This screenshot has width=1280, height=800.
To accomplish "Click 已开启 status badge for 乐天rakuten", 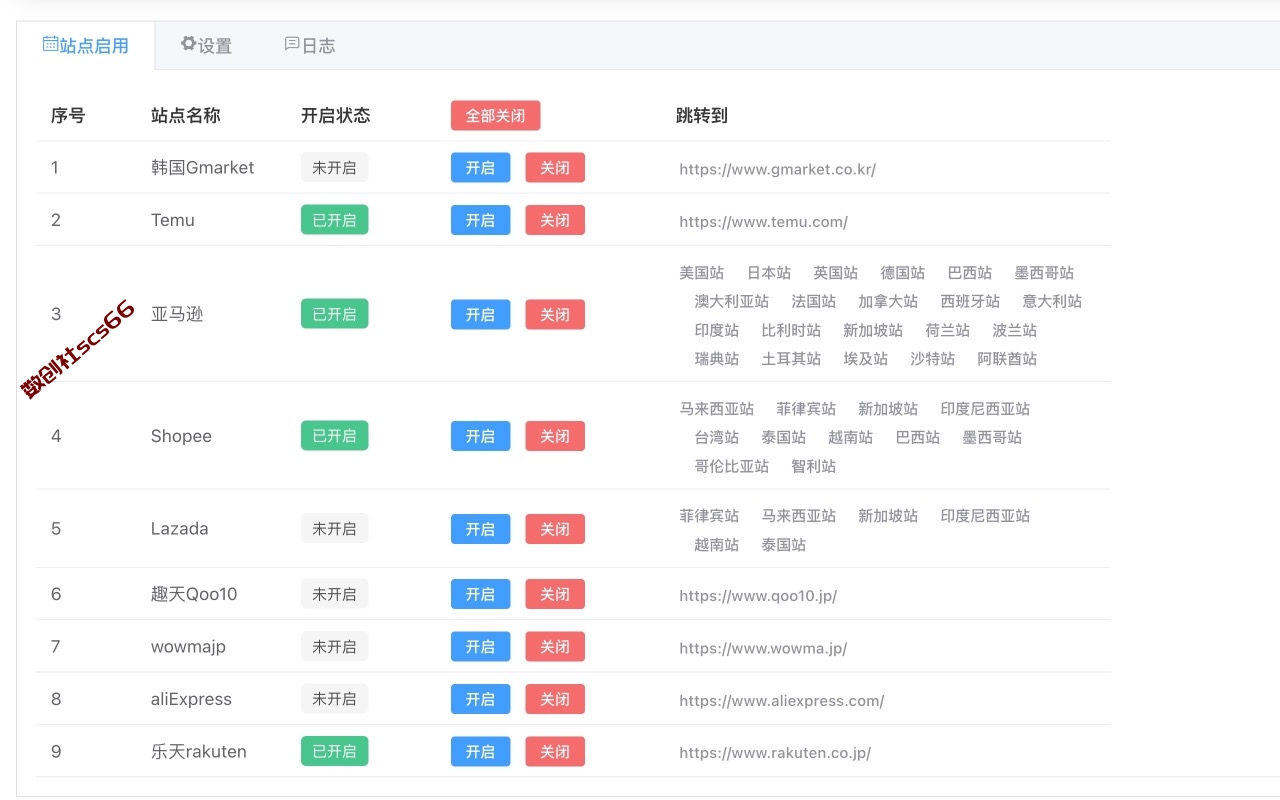I will tap(334, 751).
